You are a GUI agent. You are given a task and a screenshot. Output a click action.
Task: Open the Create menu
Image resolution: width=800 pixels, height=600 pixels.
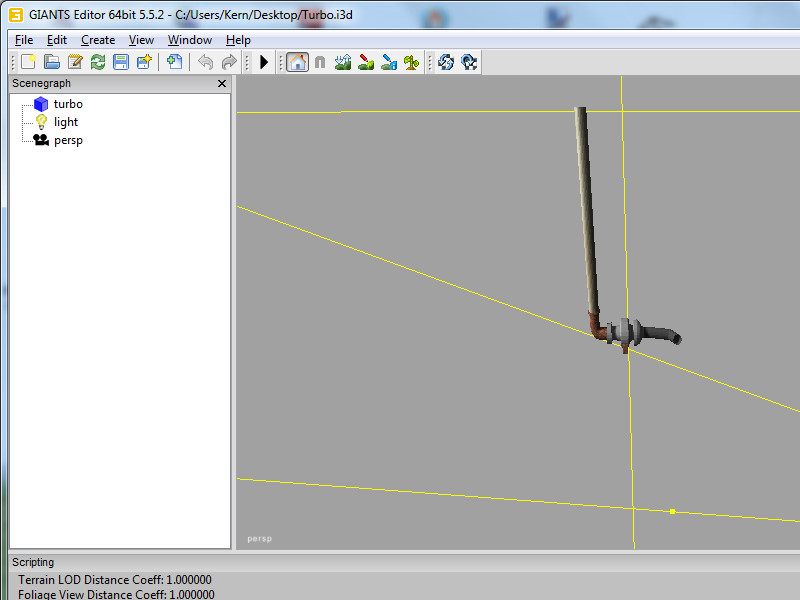pos(98,40)
